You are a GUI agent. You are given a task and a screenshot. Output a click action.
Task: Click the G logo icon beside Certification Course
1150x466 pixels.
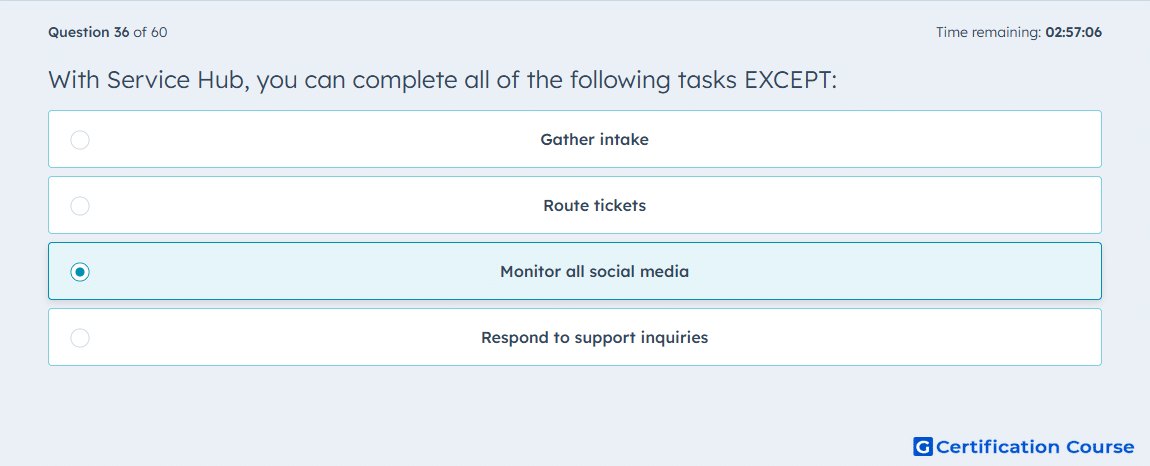(923, 447)
